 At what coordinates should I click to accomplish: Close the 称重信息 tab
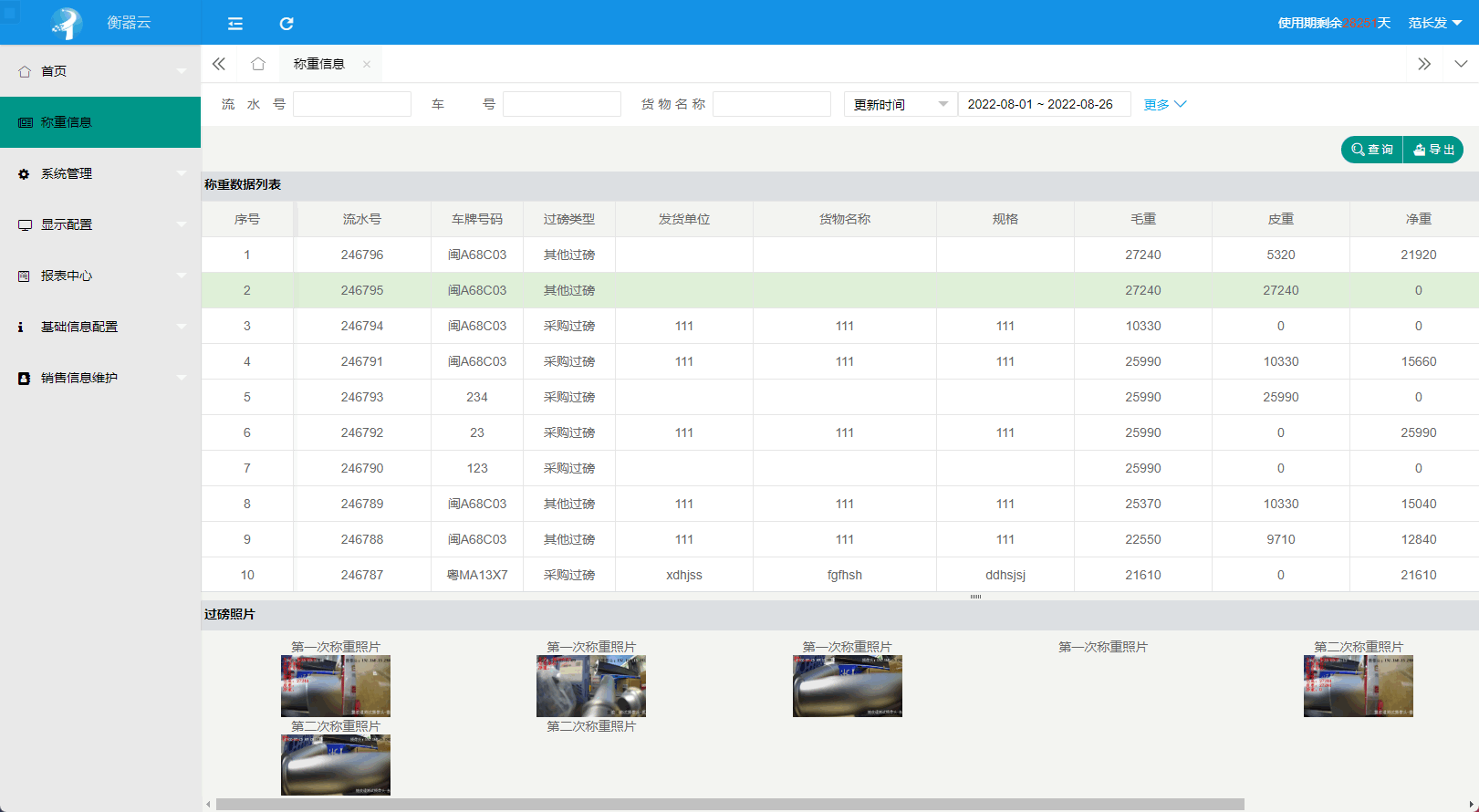point(367,64)
